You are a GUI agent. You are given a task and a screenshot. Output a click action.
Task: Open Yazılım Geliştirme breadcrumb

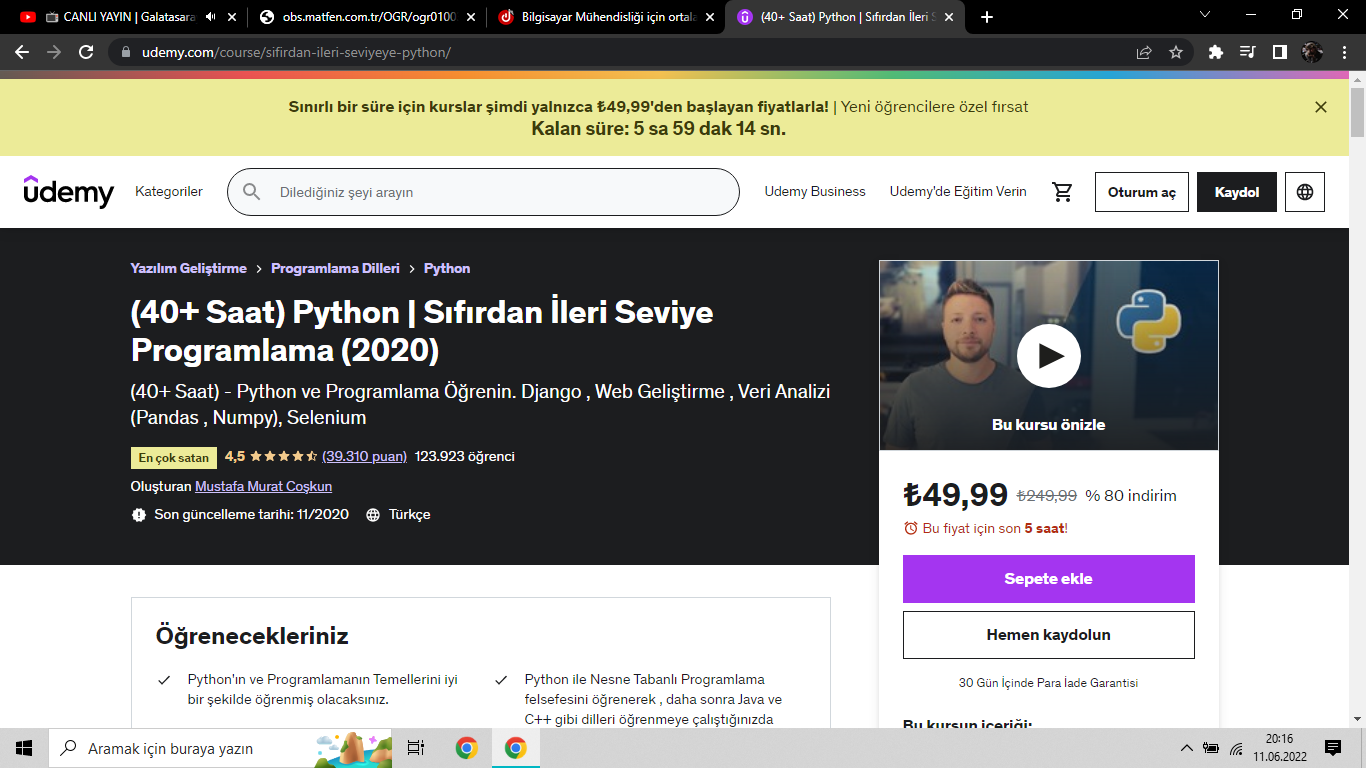188,268
